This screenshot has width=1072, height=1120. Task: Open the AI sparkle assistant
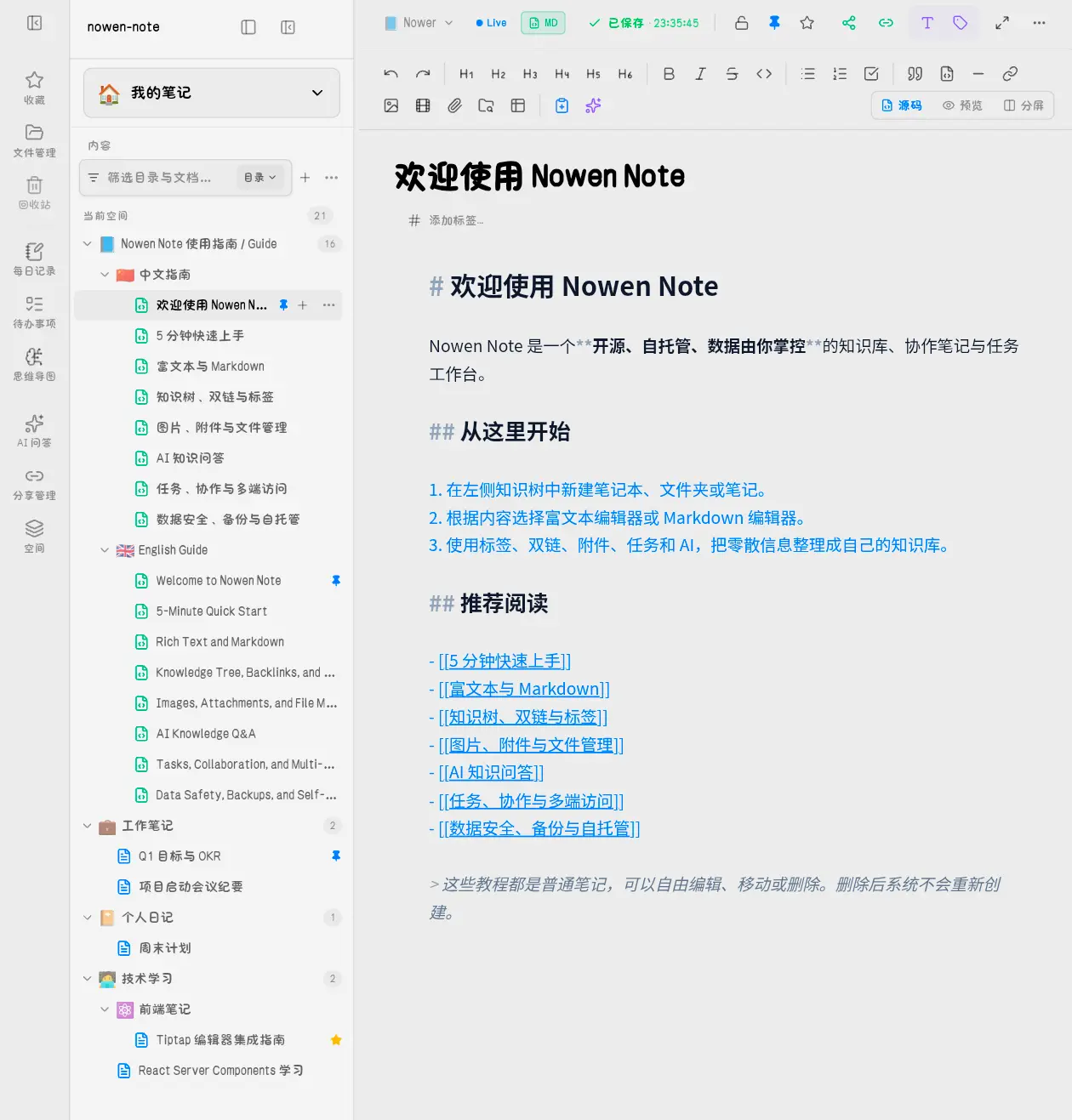(x=594, y=105)
